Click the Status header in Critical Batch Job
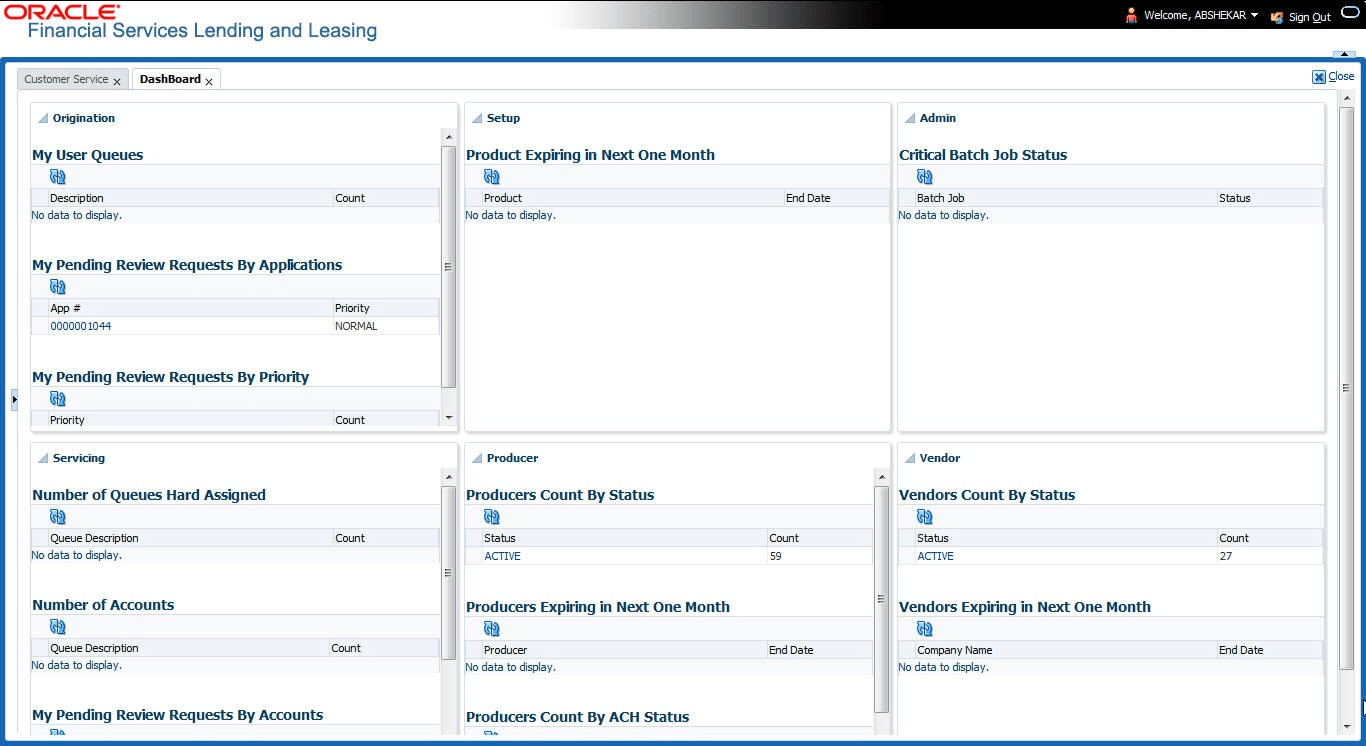Screen dimensions: 1366x746 tap(1270, 198)
